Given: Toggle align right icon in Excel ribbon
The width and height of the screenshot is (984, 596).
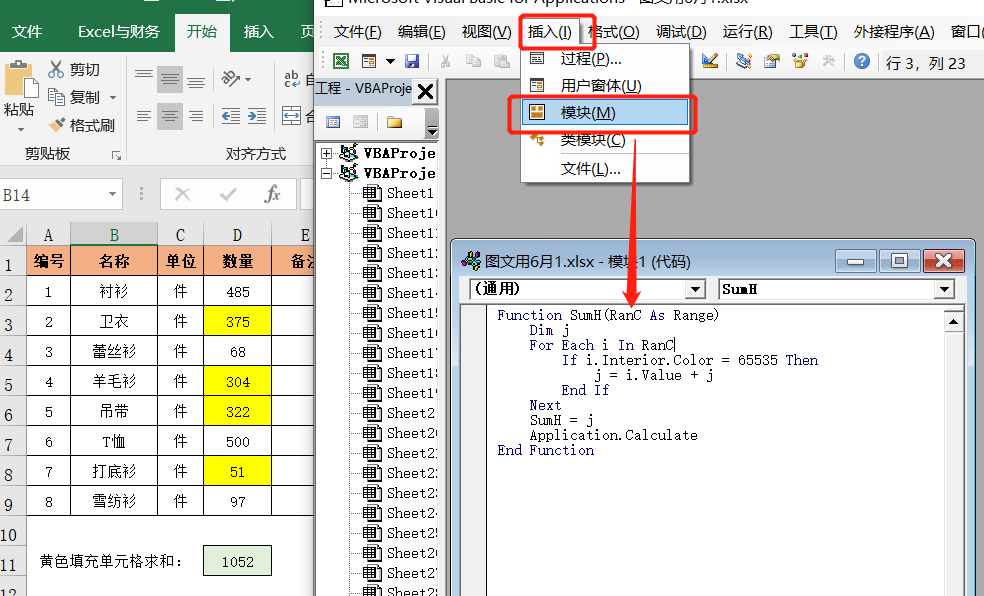Looking at the screenshot, I should click(196, 116).
